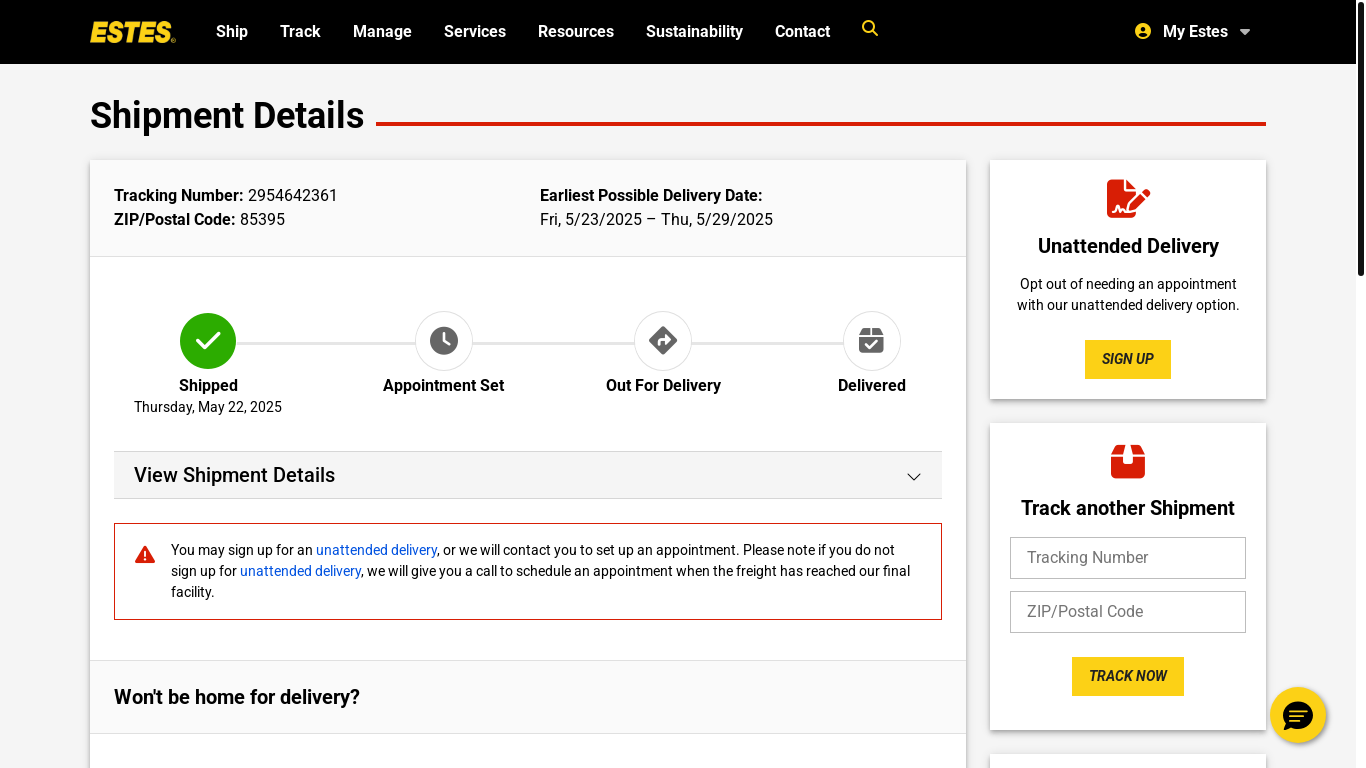Click the red box icon above Track another Shipment
Image resolution: width=1366 pixels, height=768 pixels.
pos(1128,462)
